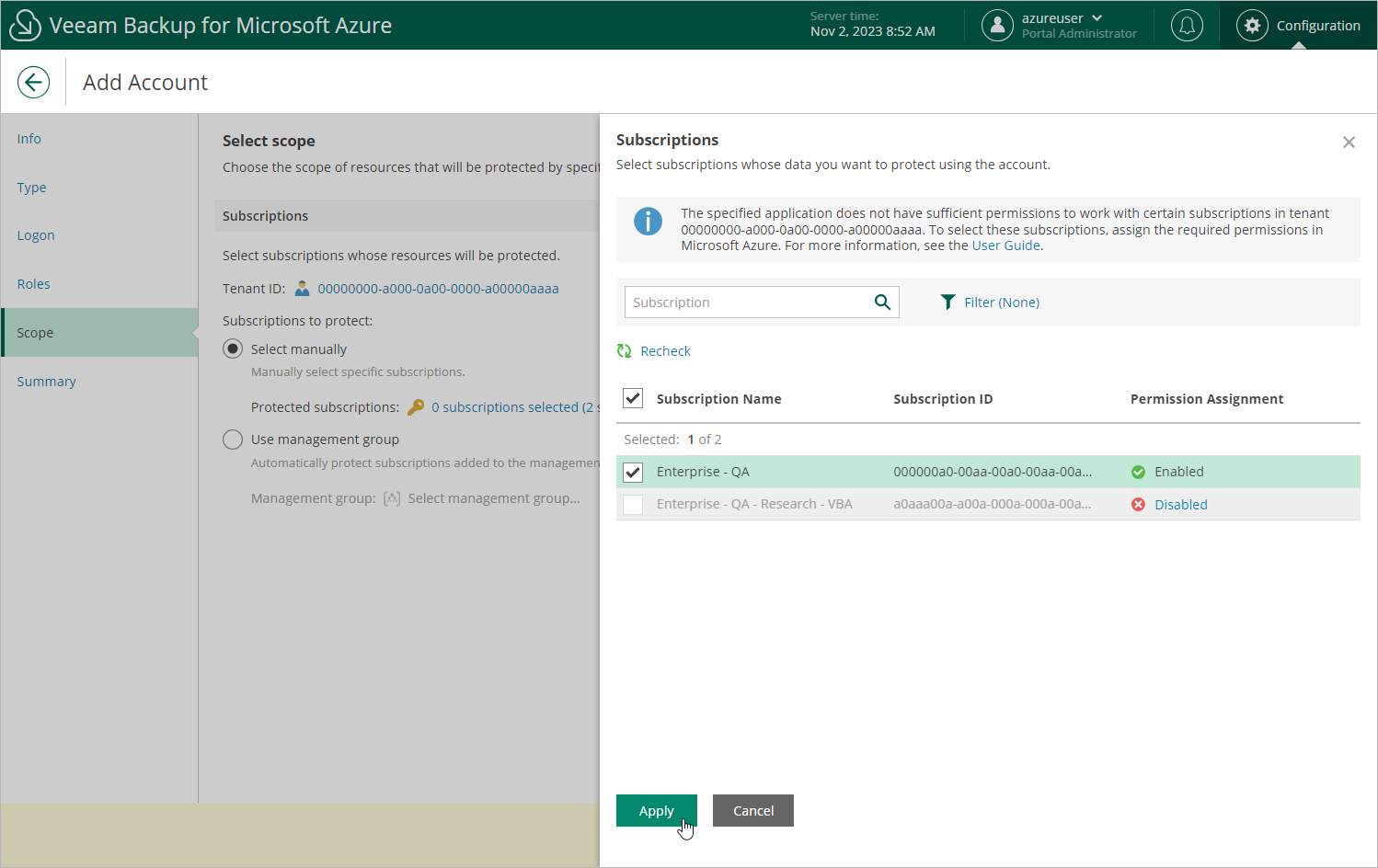Viewport: 1378px width, 868px height.
Task: Click the filter funnel icon
Action: [947, 302]
